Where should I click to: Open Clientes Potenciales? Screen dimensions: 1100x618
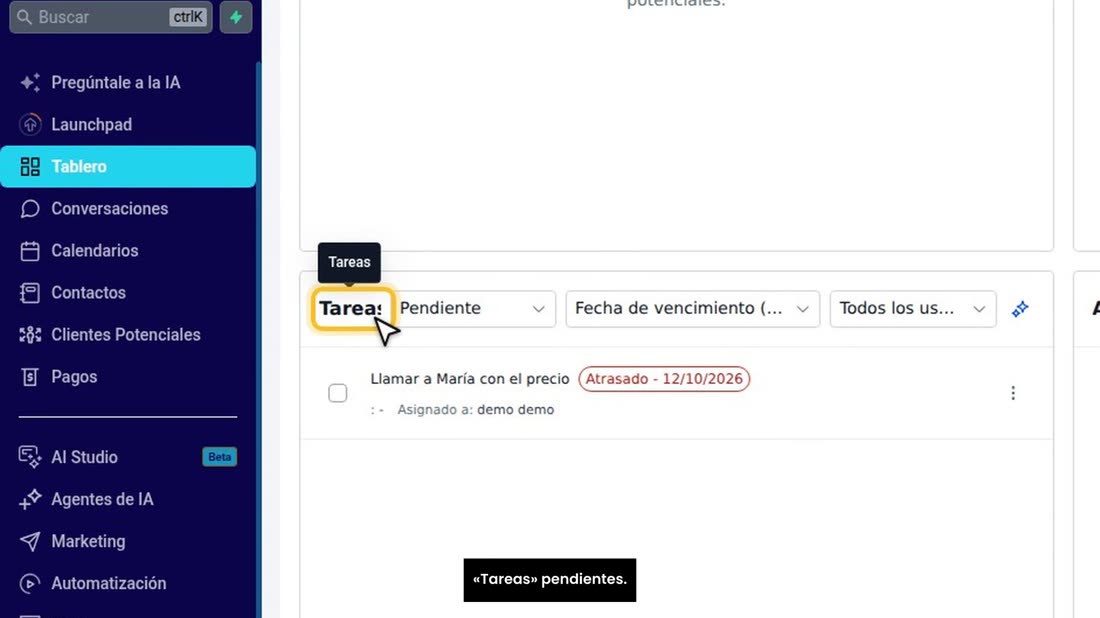coord(128,335)
